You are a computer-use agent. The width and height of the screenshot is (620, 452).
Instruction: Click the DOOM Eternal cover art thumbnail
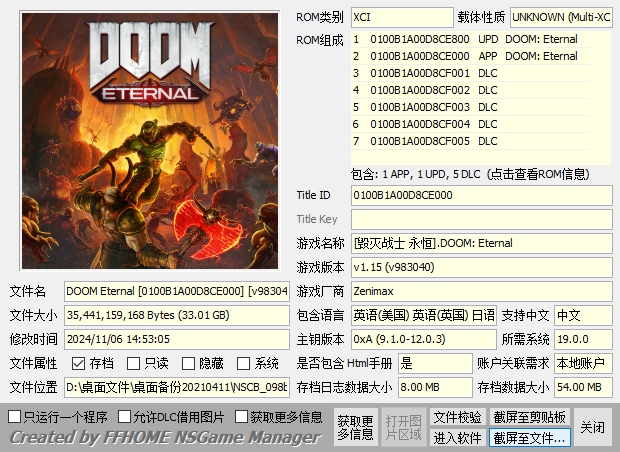[x=150, y=141]
